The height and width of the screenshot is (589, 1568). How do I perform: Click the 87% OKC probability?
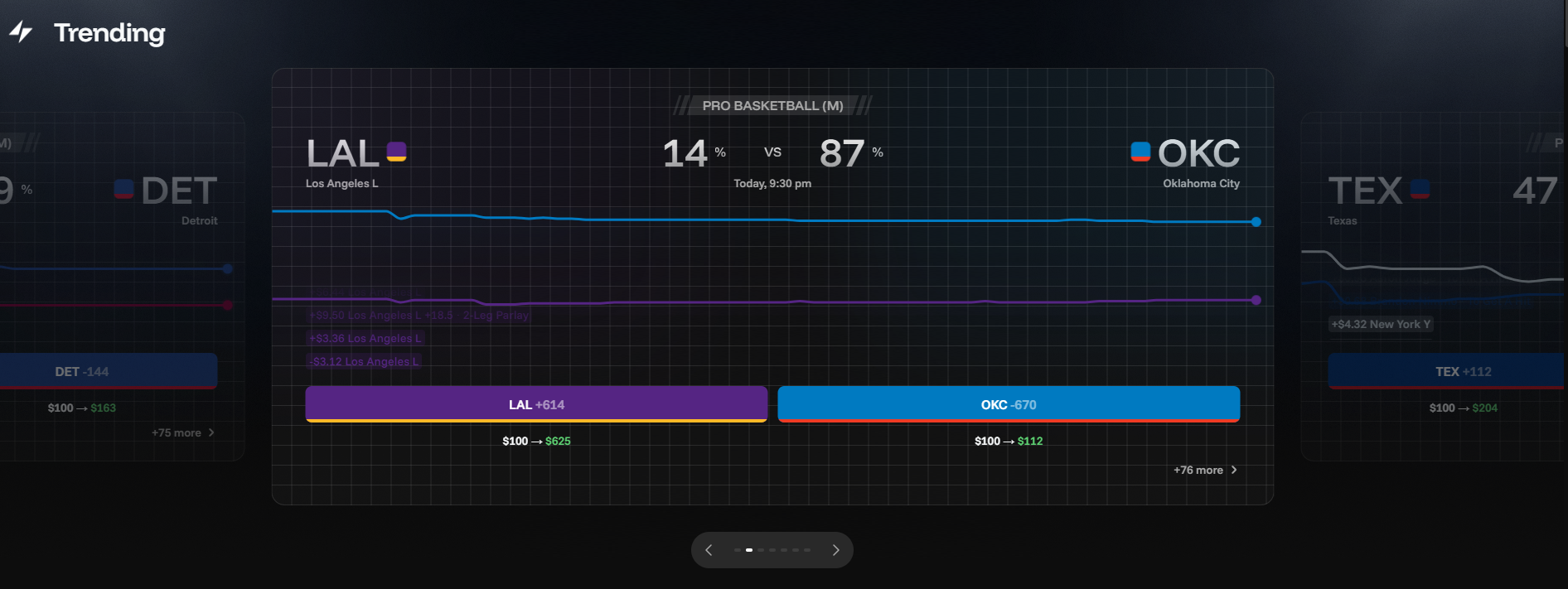tap(851, 153)
